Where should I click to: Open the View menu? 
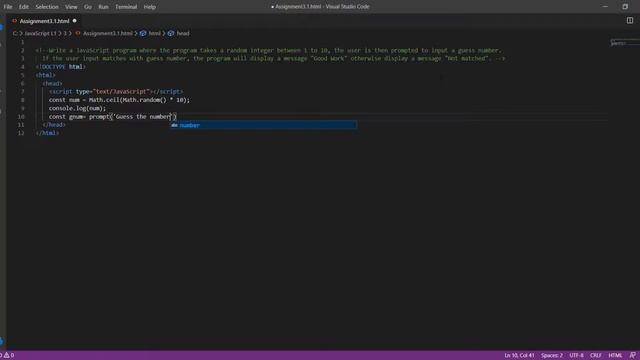coord(71,7)
